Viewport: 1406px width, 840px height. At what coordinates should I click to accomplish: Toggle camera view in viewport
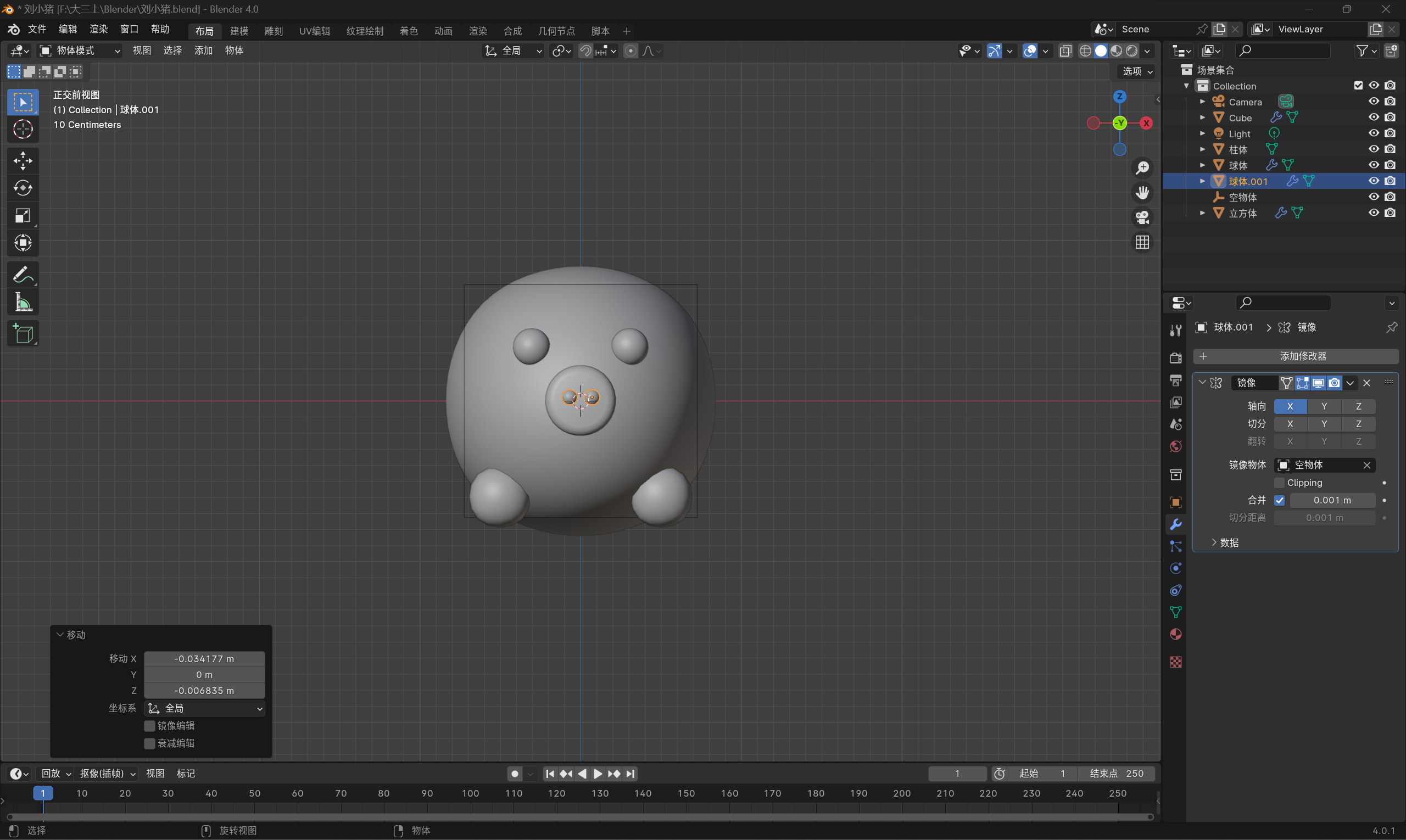pos(1142,217)
